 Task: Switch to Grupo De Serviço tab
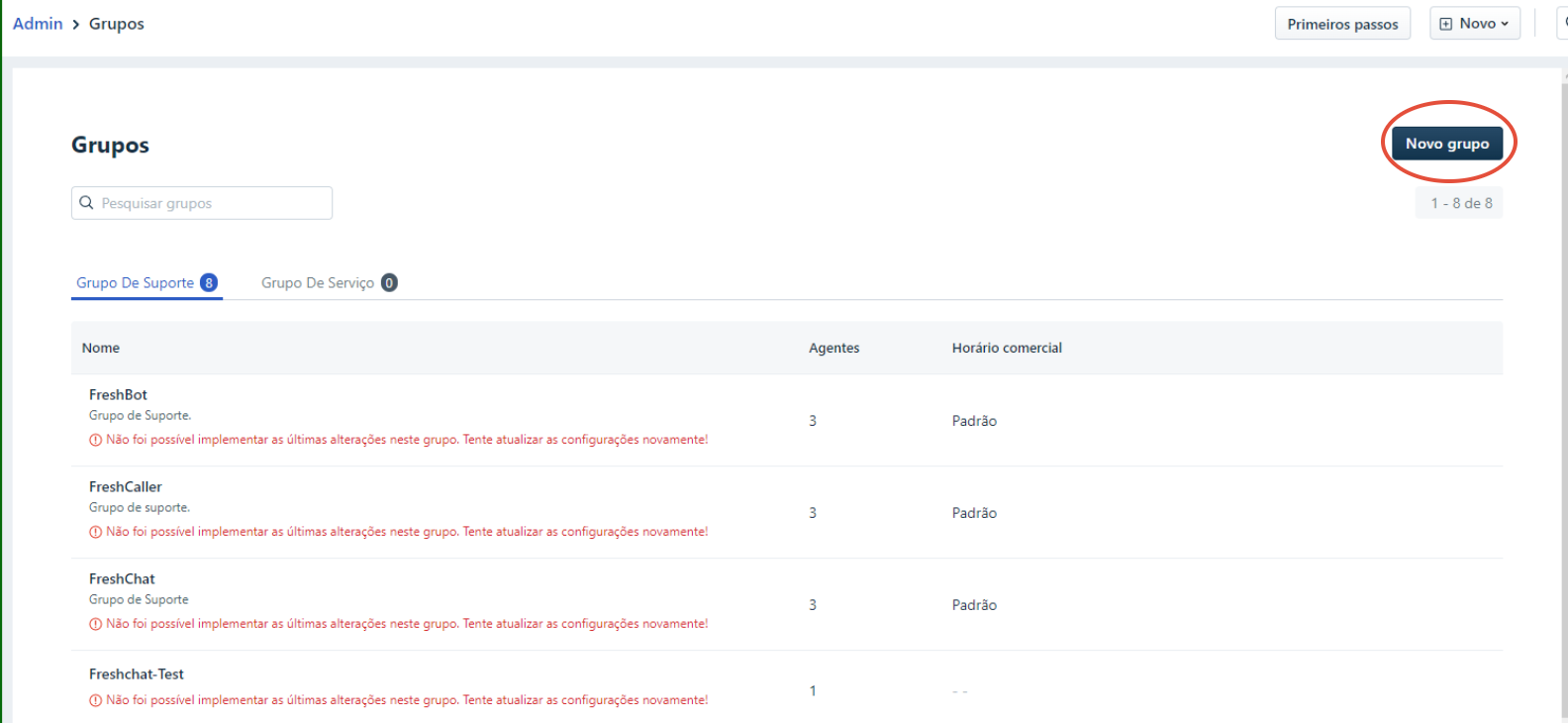329,283
